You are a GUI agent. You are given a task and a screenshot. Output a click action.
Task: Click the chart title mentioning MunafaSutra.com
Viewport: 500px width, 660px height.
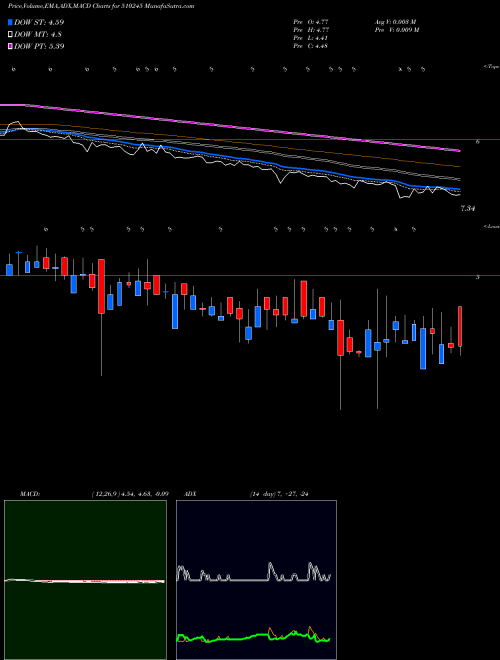pyautogui.click(x=101, y=6)
